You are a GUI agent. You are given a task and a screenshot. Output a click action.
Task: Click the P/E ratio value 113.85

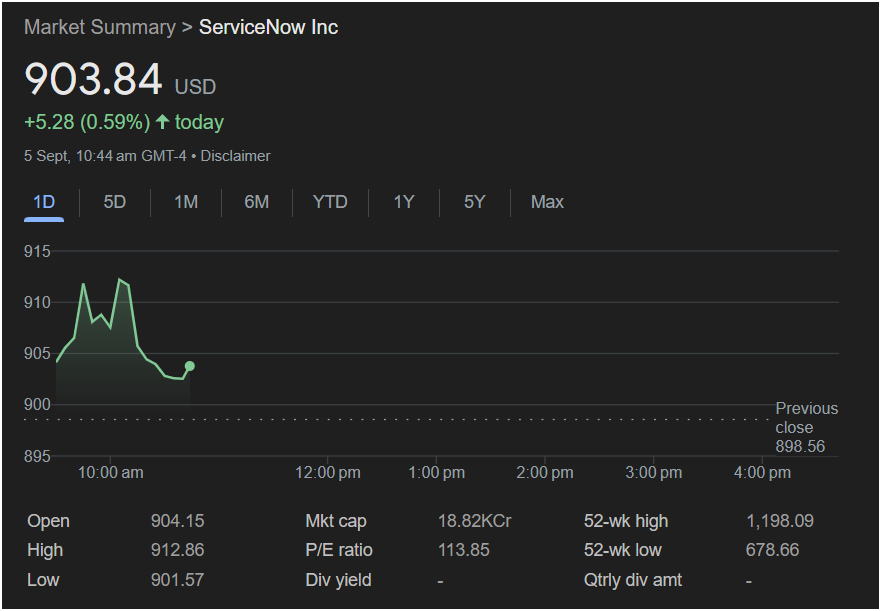[x=464, y=550]
